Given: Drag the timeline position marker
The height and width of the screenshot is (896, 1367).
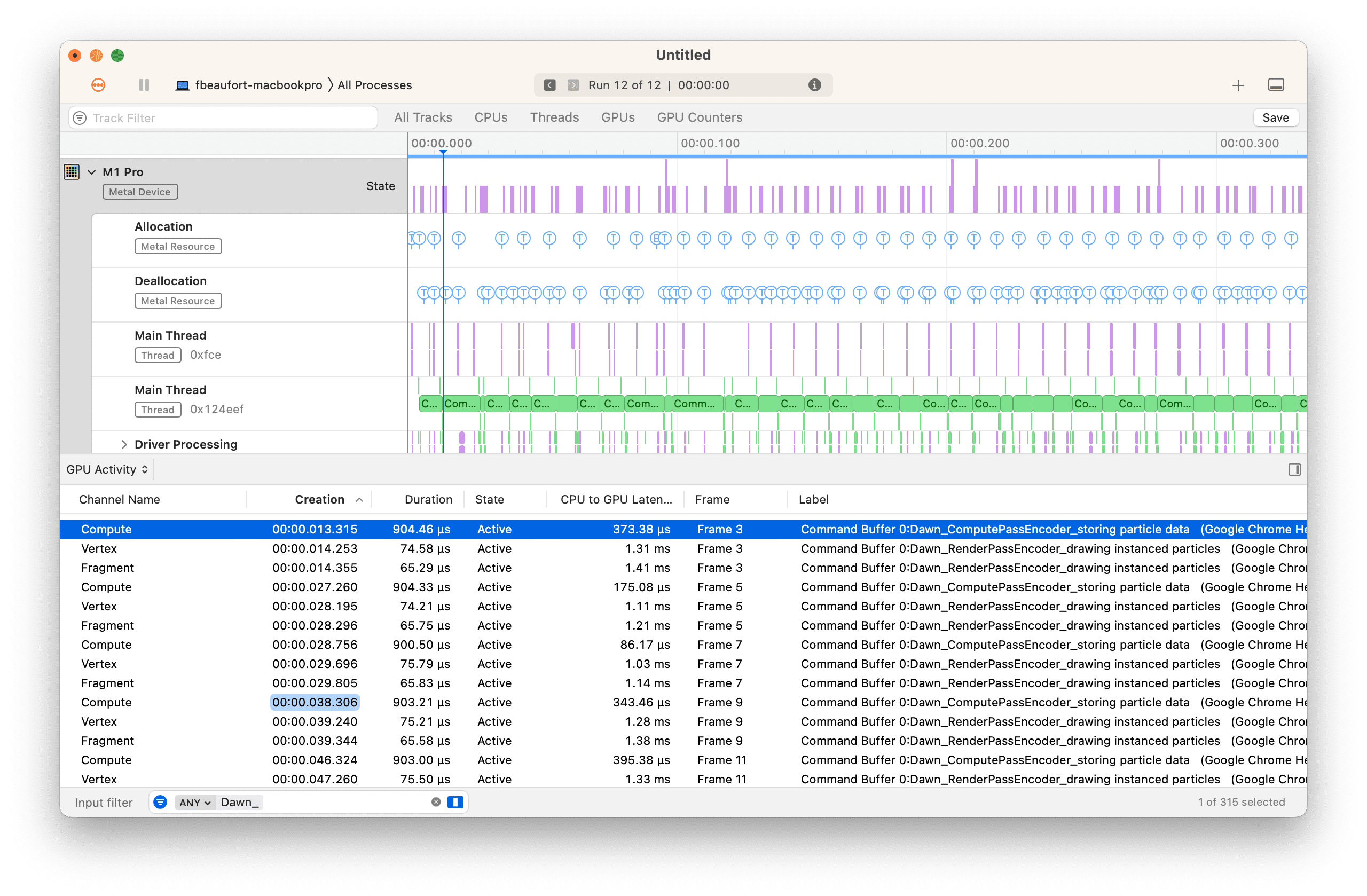Looking at the screenshot, I should 443,151.
